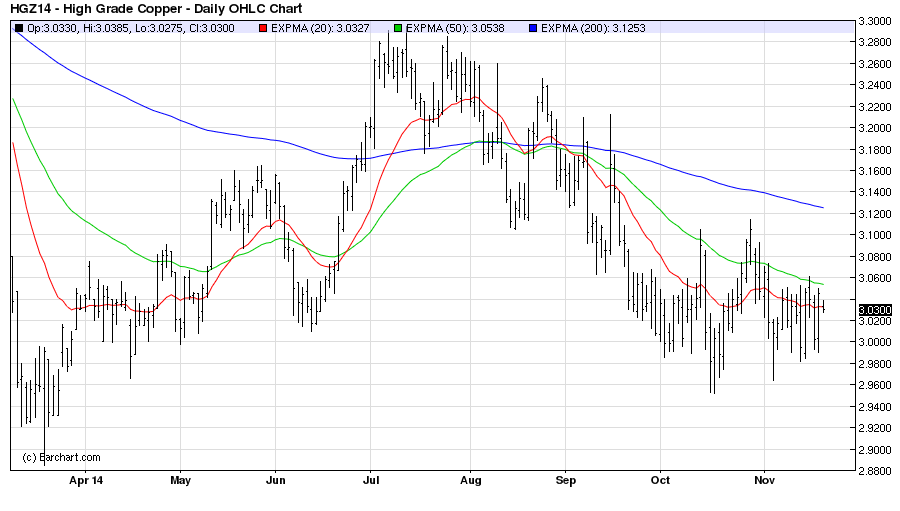The width and height of the screenshot is (900, 511).
Task: Click the 3.2600 price axis label
Action: tap(875, 64)
